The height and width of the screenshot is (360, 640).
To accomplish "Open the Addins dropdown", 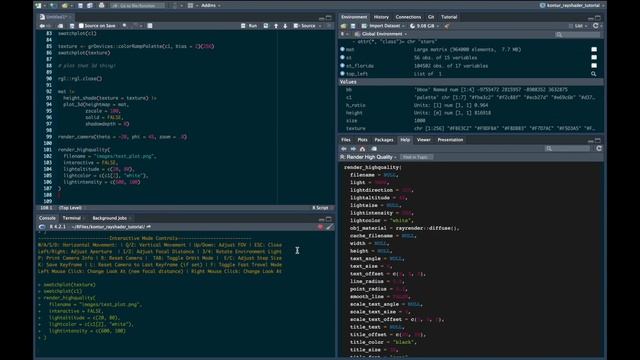I will point(211,5).
